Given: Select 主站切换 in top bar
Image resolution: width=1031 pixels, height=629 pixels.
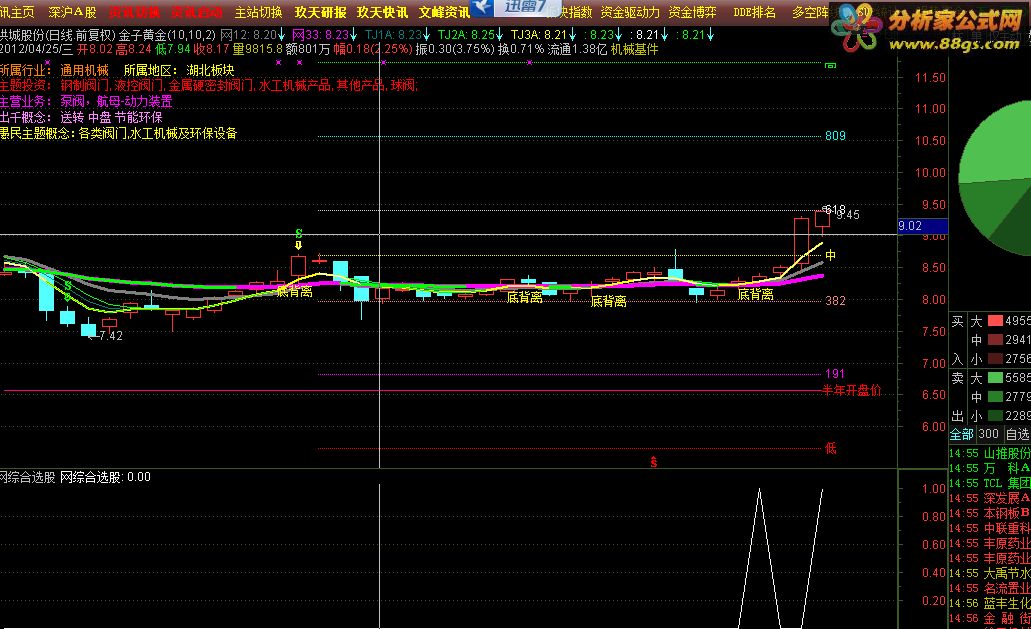Looking at the screenshot, I should (x=258, y=12).
